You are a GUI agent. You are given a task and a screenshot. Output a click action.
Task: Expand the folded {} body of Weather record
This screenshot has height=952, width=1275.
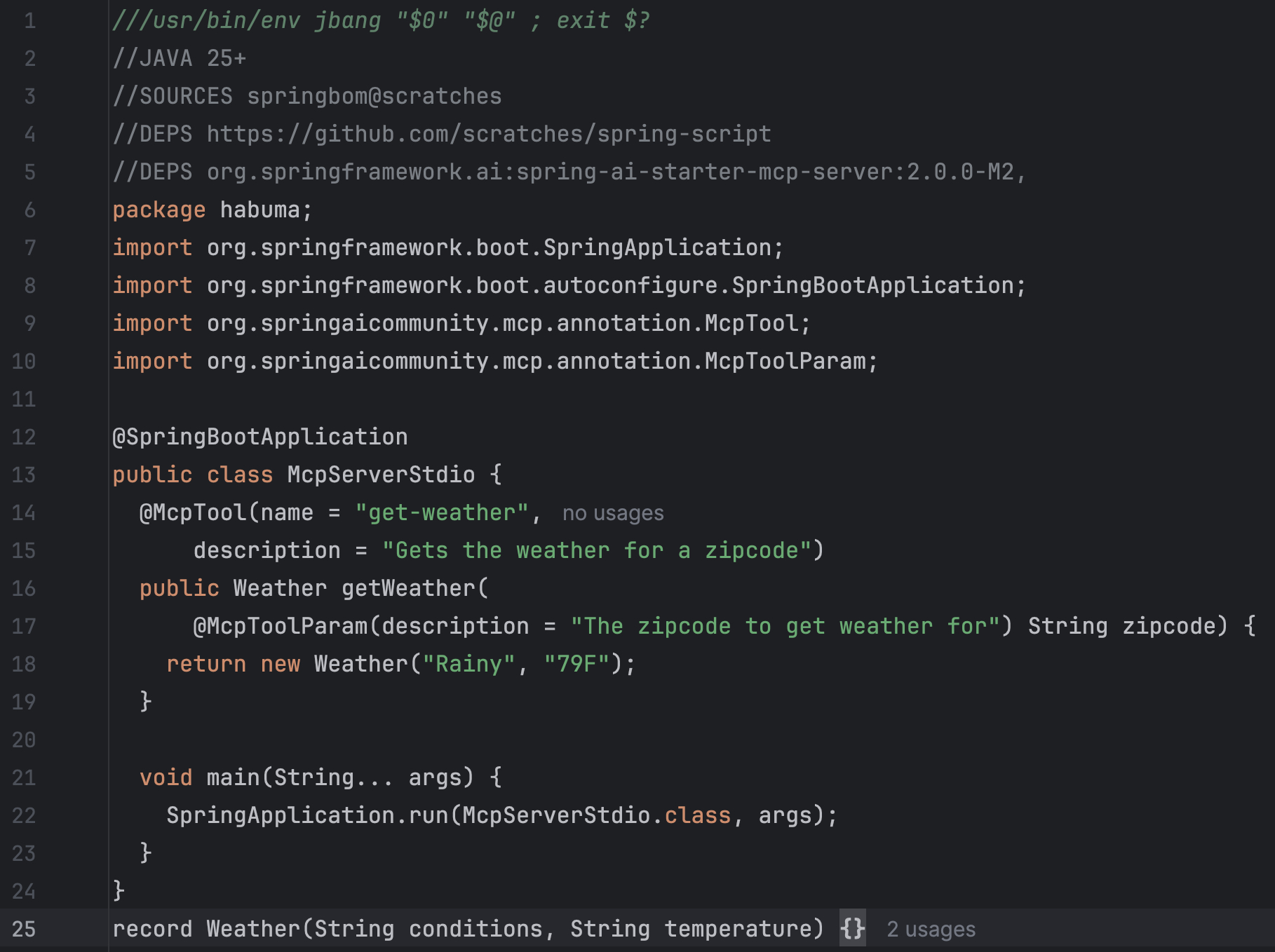click(x=852, y=929)
